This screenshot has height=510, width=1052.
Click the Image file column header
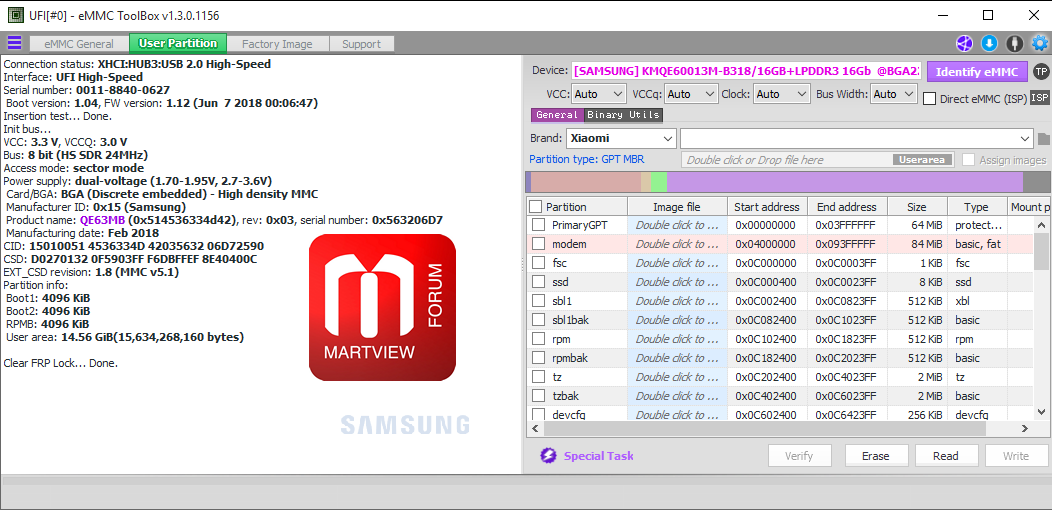tap(677, 207)
